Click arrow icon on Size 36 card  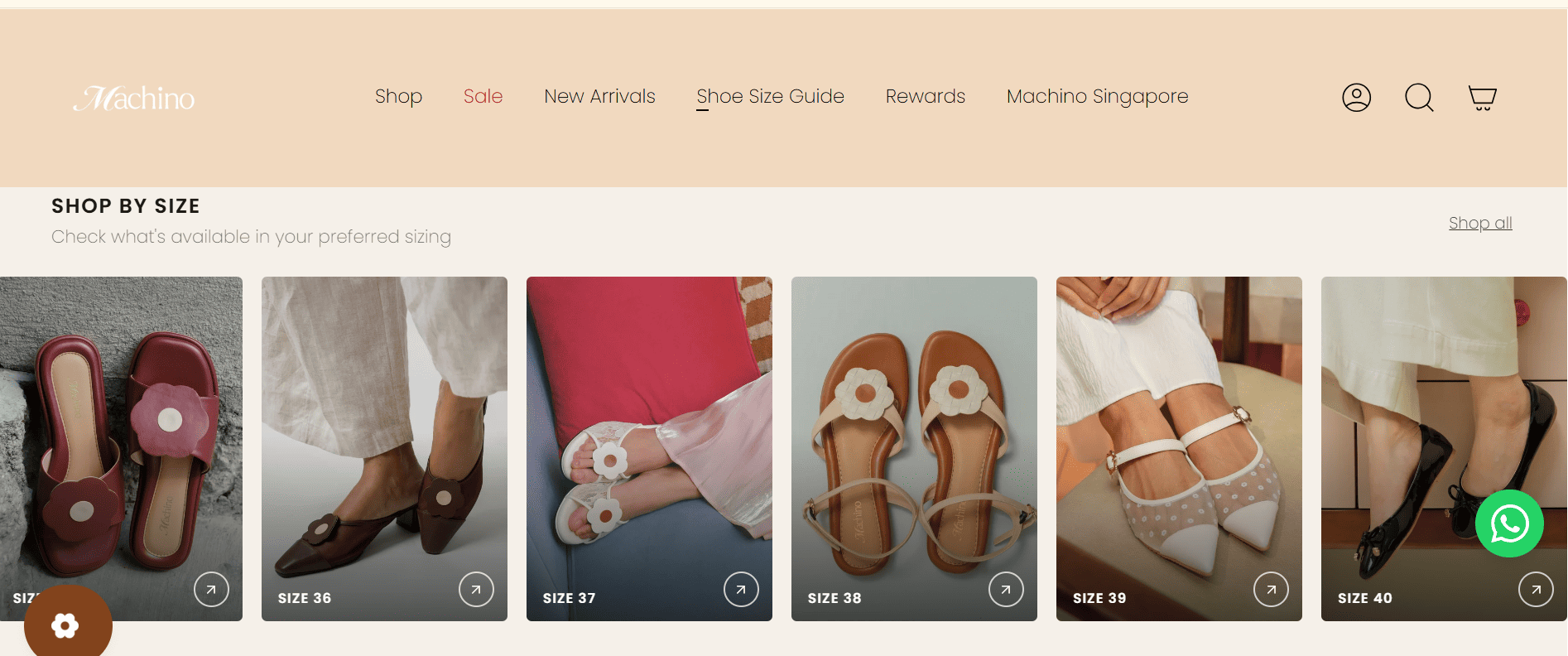tap(476, 590)
